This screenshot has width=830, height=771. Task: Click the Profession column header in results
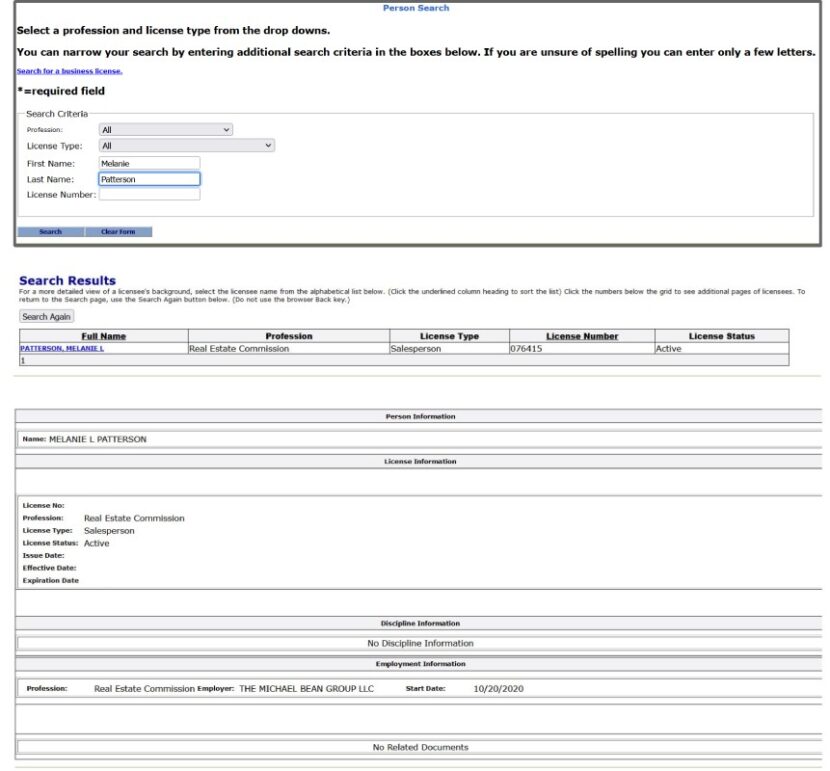(289, 336)
